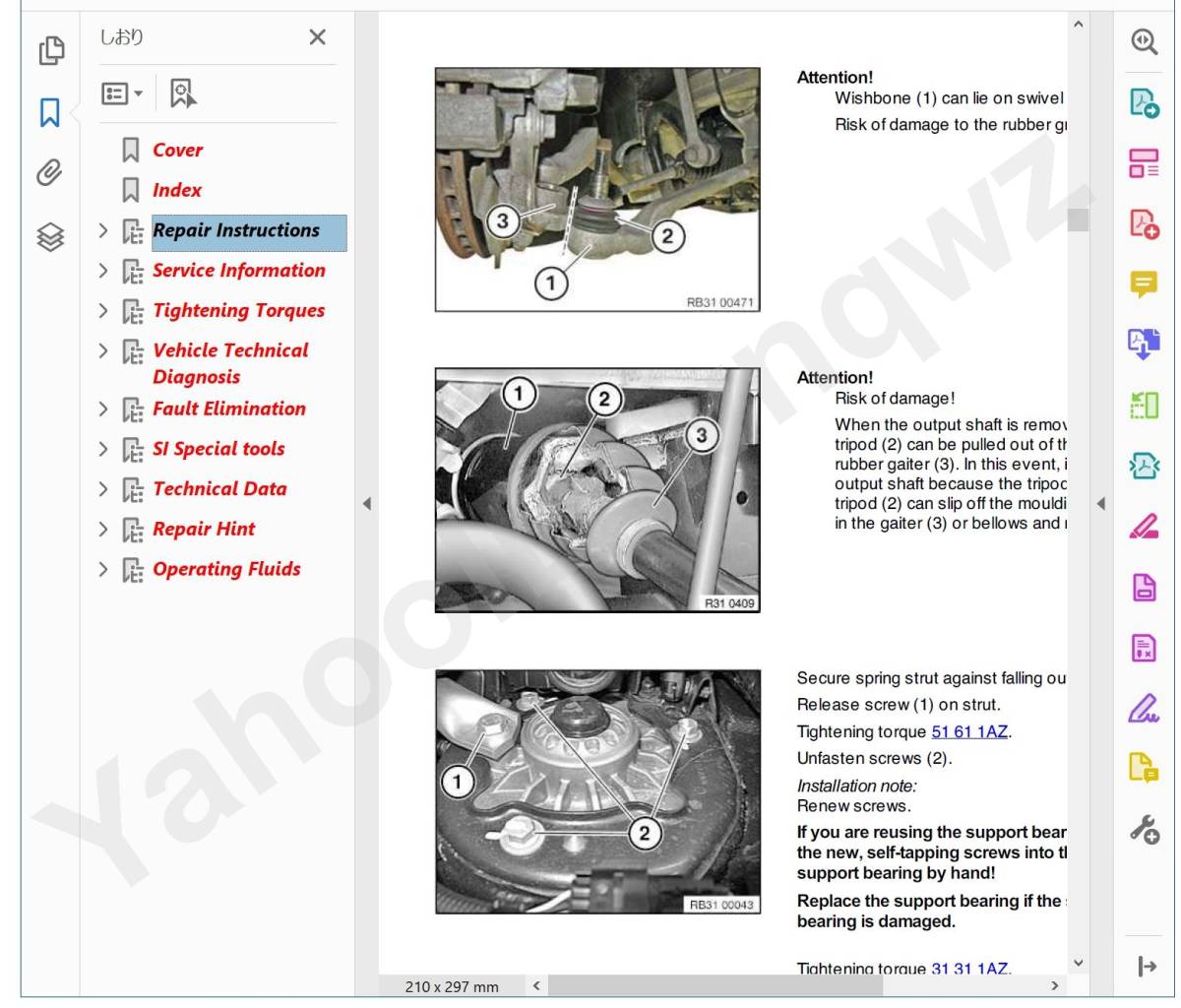Collapse the right tools pane arrow

point(1147,967)
